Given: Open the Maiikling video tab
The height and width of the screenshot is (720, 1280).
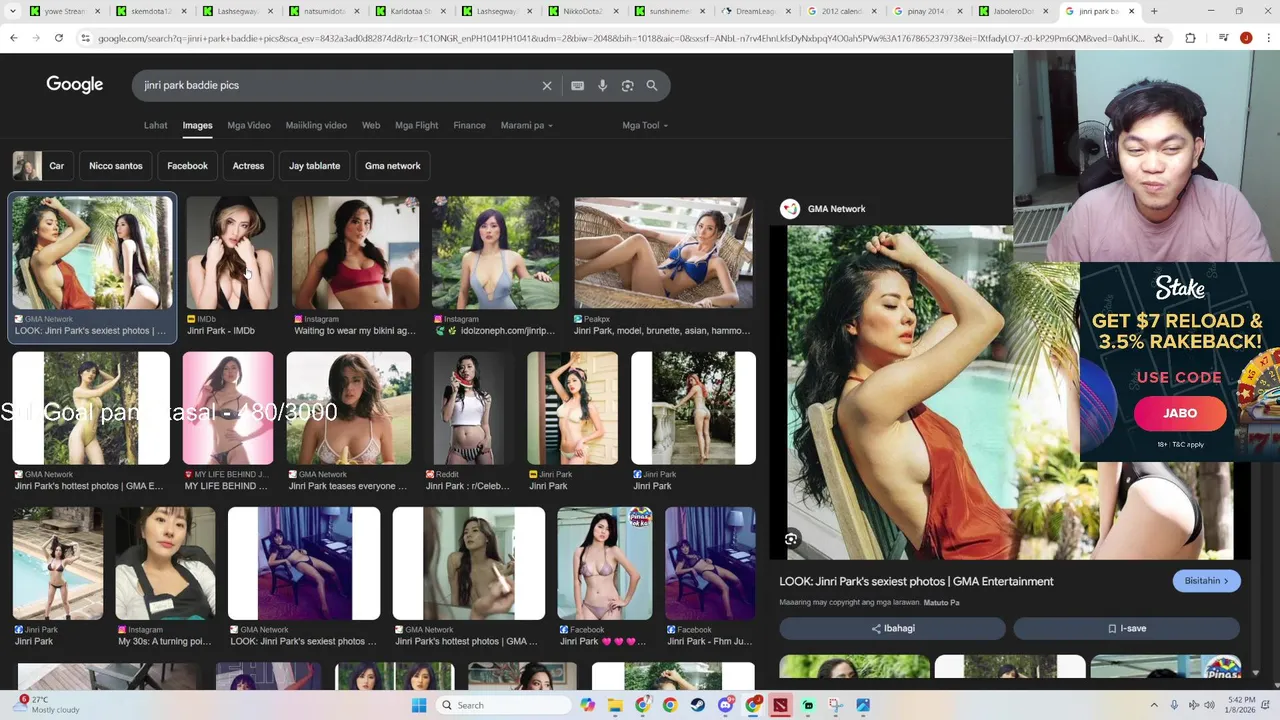Looking at the screenshot, I should [x=316, y=125].
